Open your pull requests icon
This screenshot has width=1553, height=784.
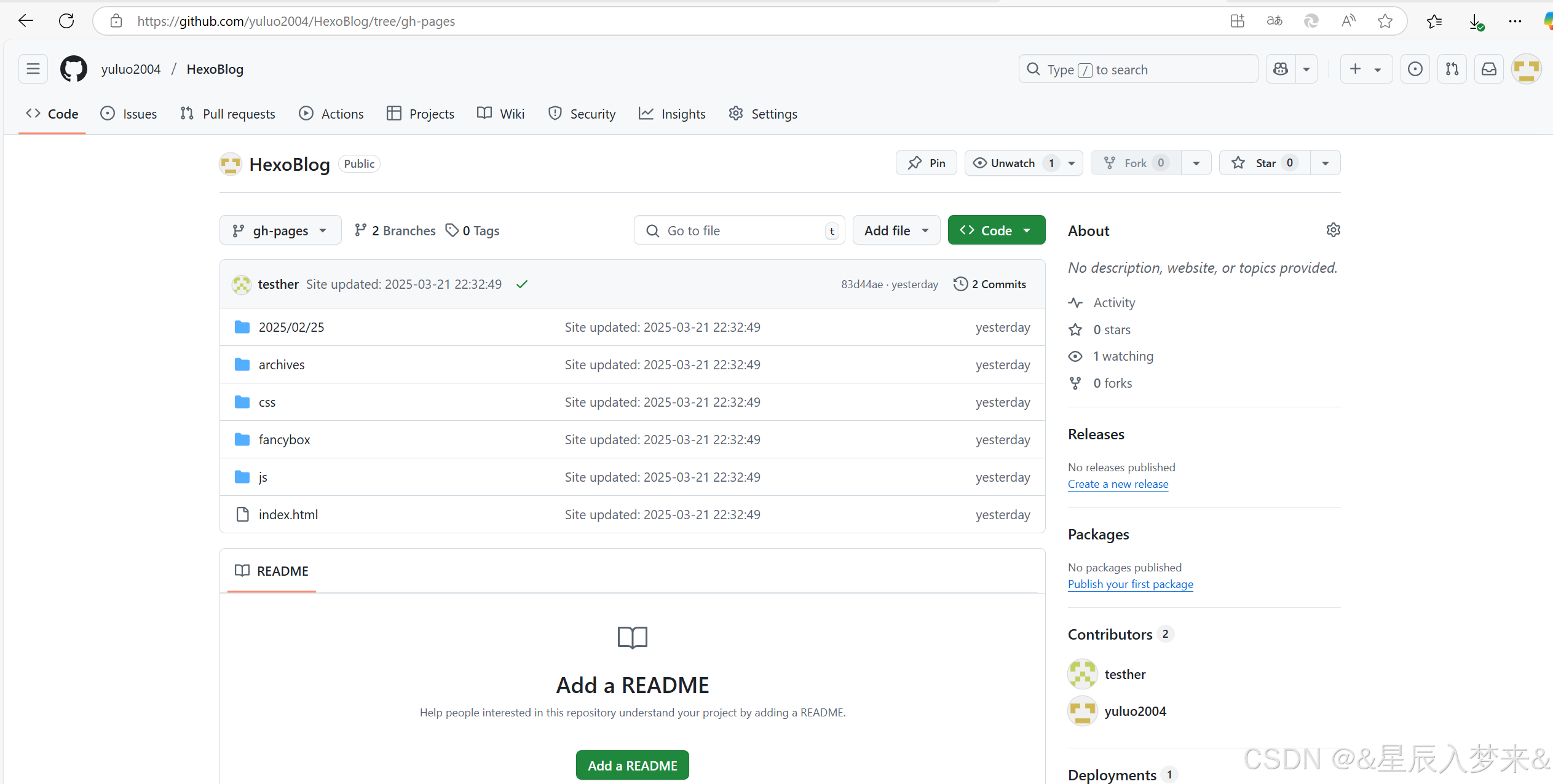pos(1452,69)
